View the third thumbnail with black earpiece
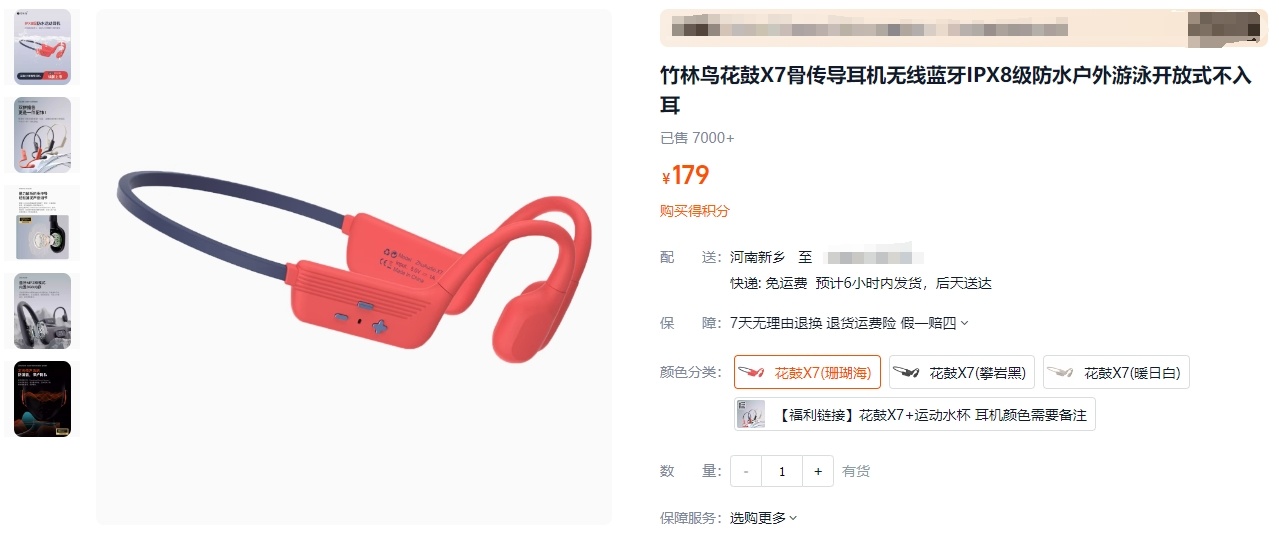The width and height of the screenshot is (1279, 540). coord(43,222)
